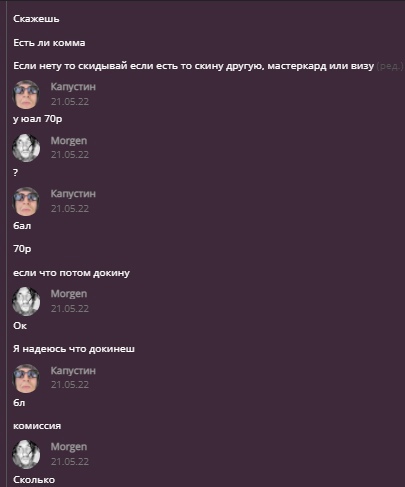
Task: Click the 'Сколько' message
Action: tap(34, 480)
